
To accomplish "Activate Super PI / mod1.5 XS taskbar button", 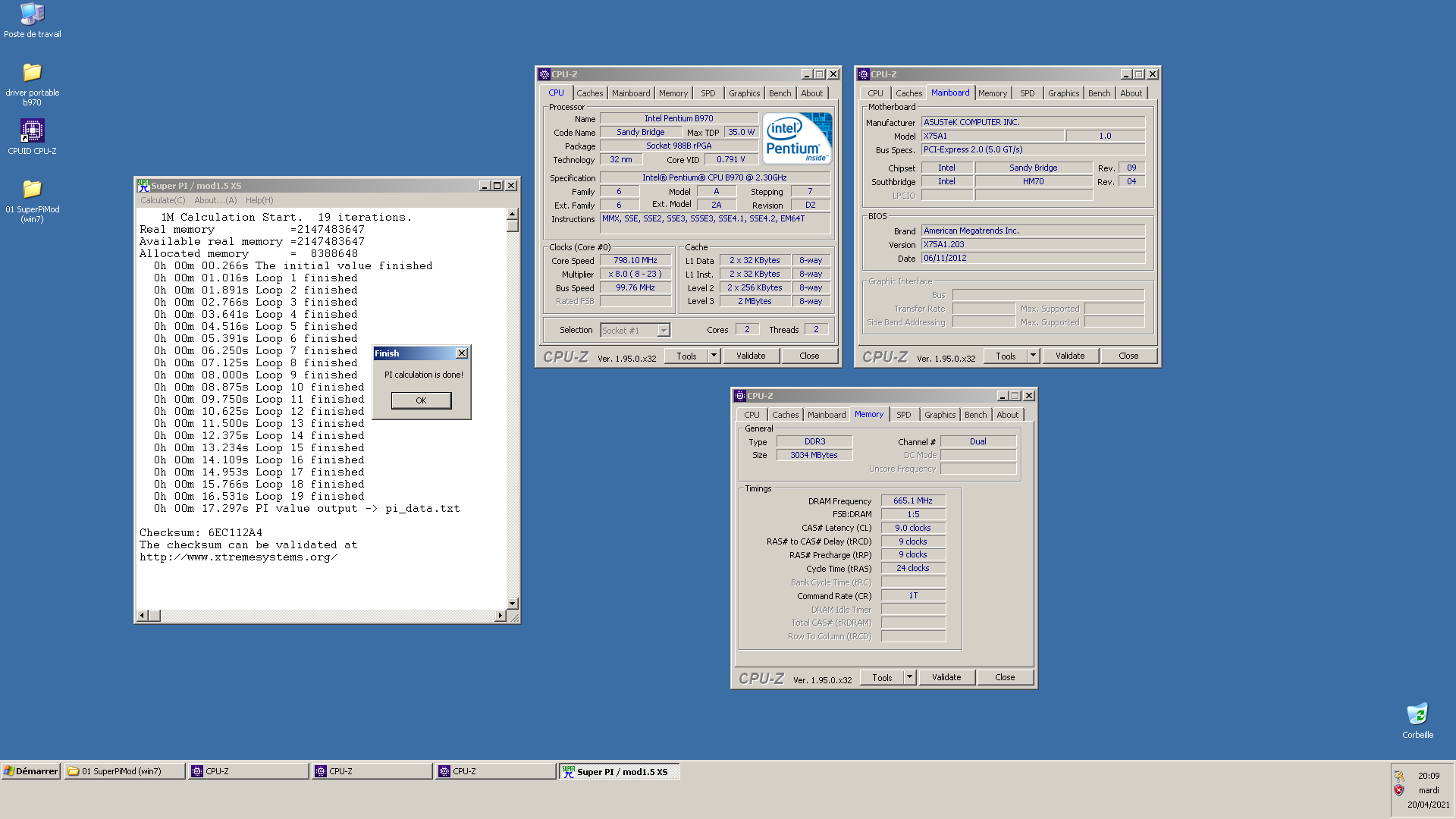I will coord(619,771).
